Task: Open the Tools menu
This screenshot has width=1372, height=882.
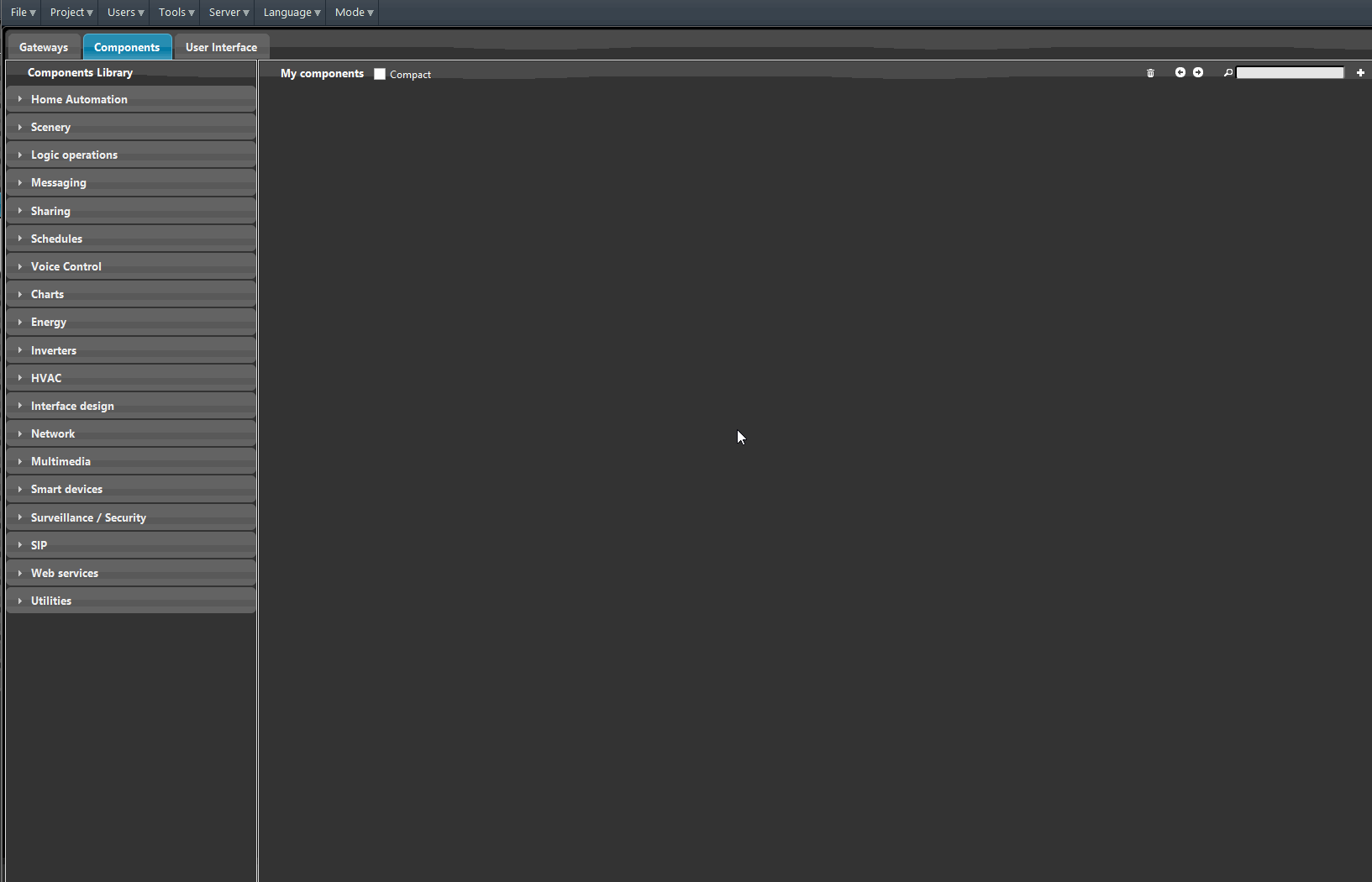Action: pos(176,13)
